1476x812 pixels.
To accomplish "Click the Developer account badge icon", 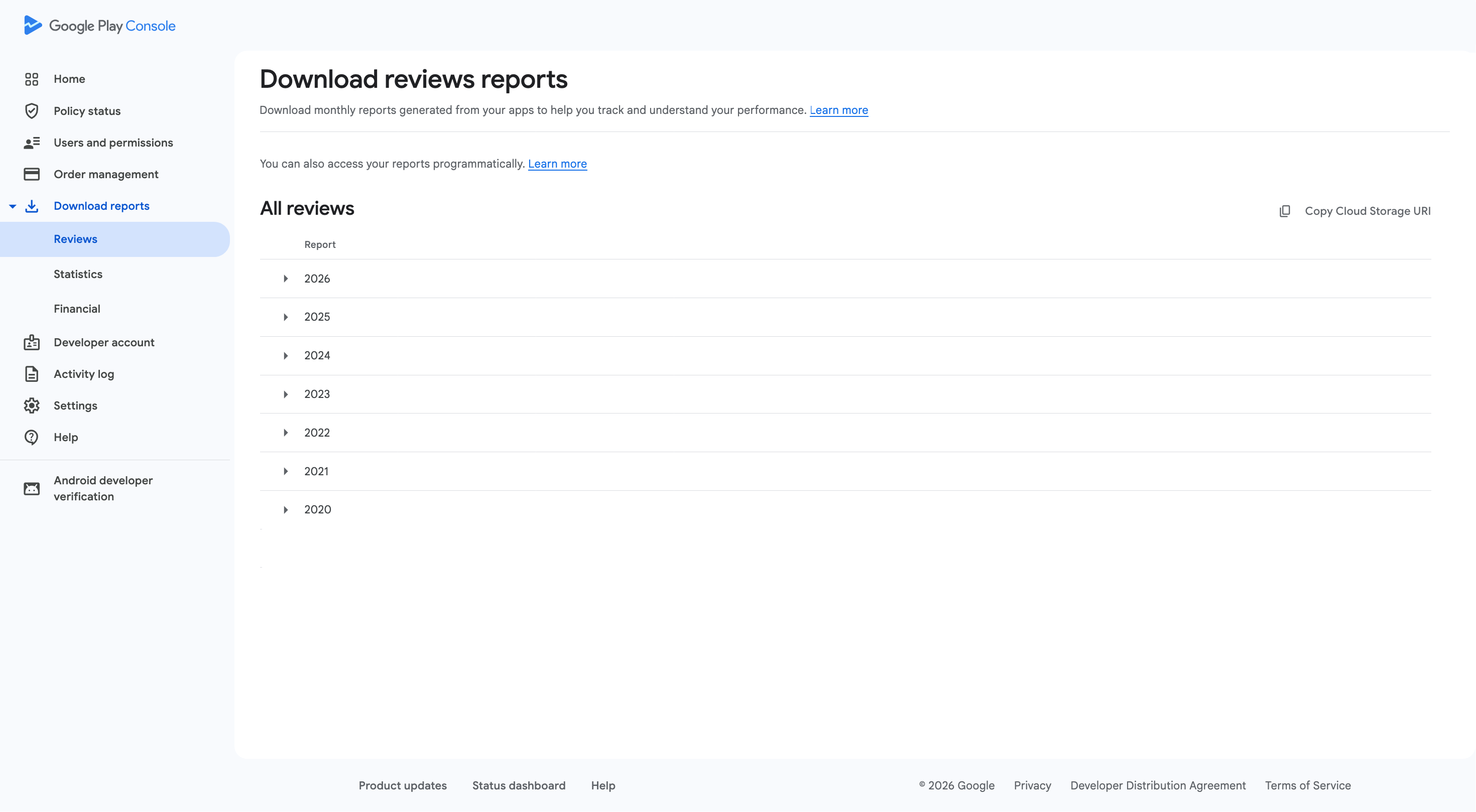I will pyautogui.click(x=32, y=342).
